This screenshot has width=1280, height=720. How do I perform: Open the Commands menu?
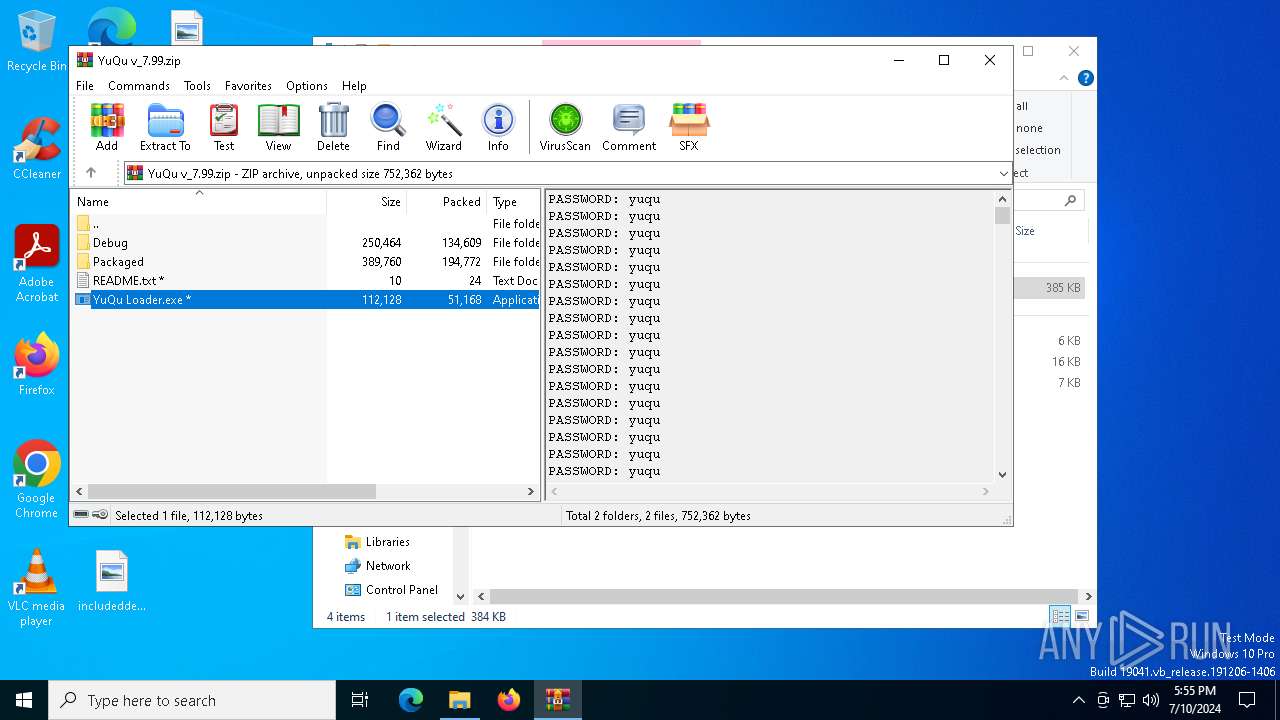(139, 86)
